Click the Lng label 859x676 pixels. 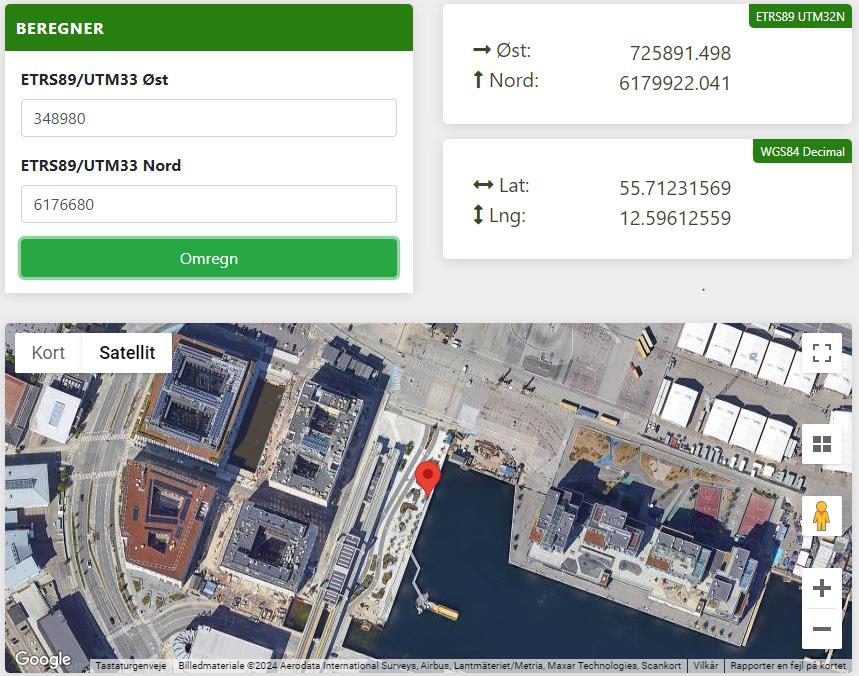pos(499,215)
